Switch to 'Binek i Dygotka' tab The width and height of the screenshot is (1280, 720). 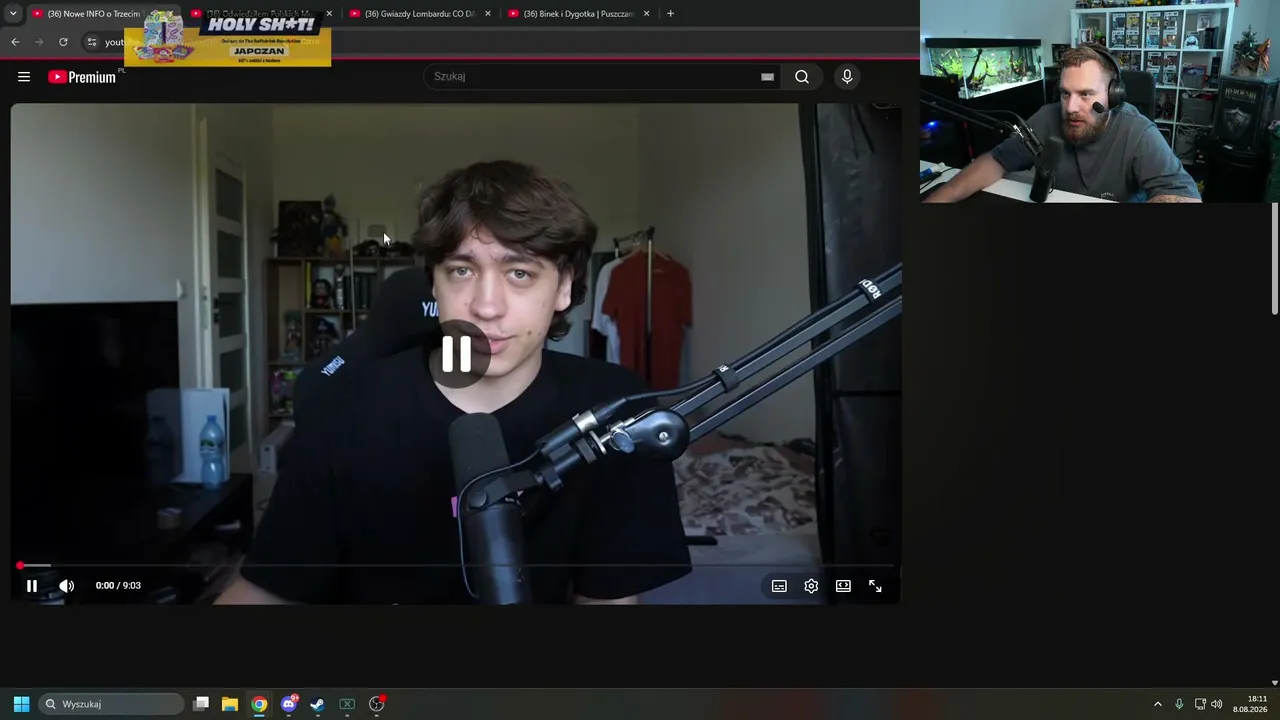(578, 14)
